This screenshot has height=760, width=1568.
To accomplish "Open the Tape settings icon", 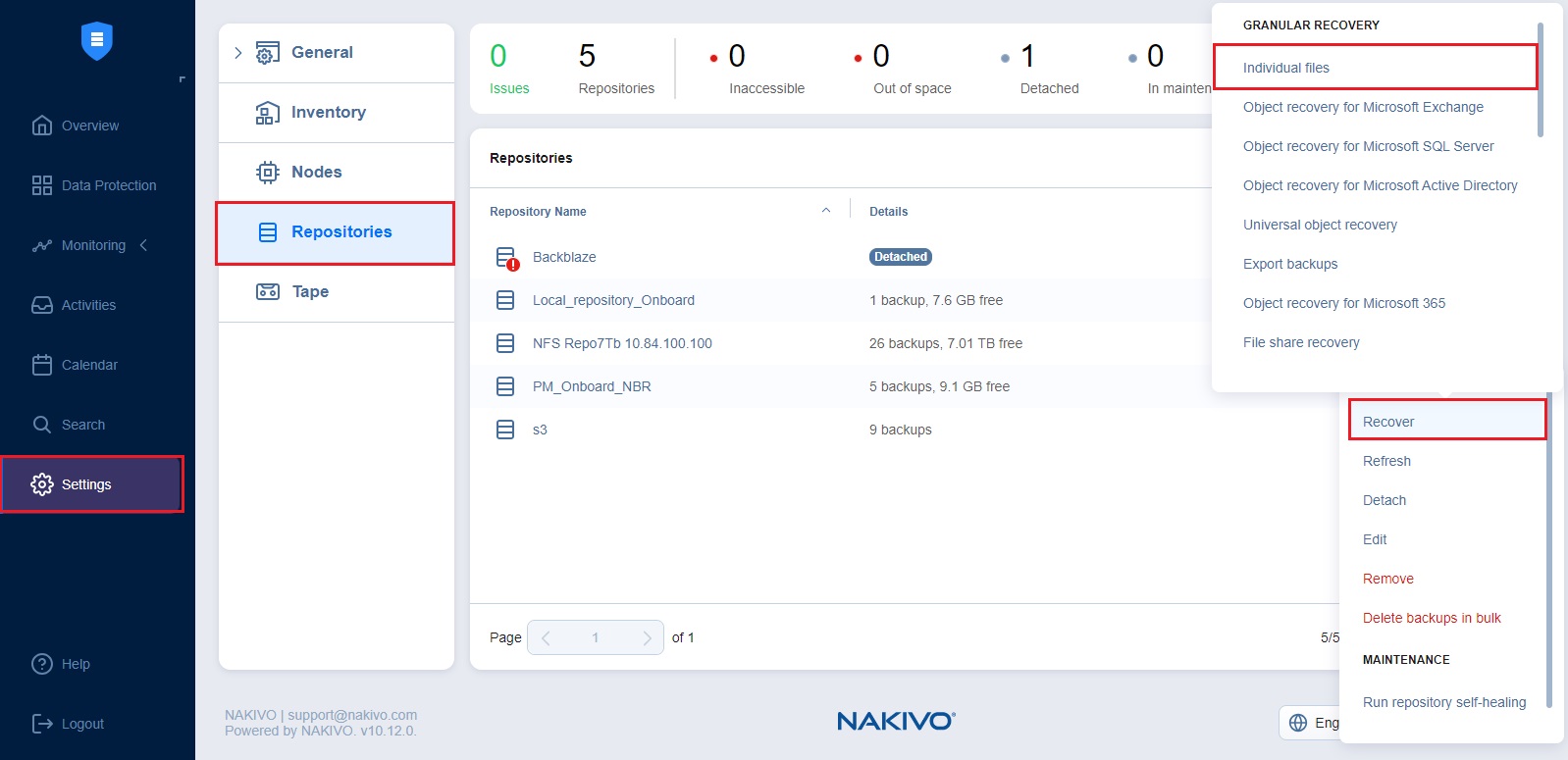I will pos(267,291).
